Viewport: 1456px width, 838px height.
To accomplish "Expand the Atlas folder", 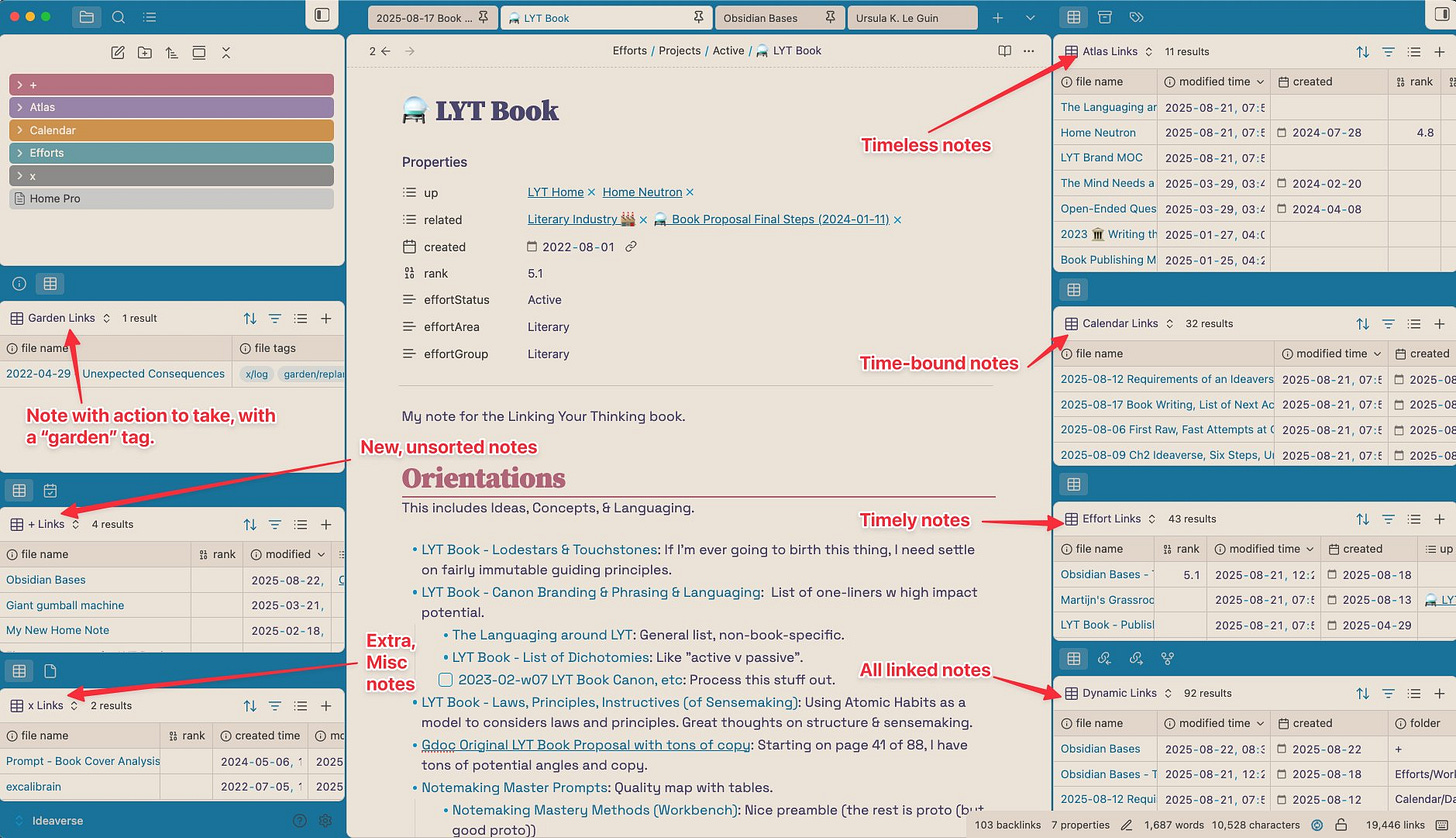I will coord(171,107).
